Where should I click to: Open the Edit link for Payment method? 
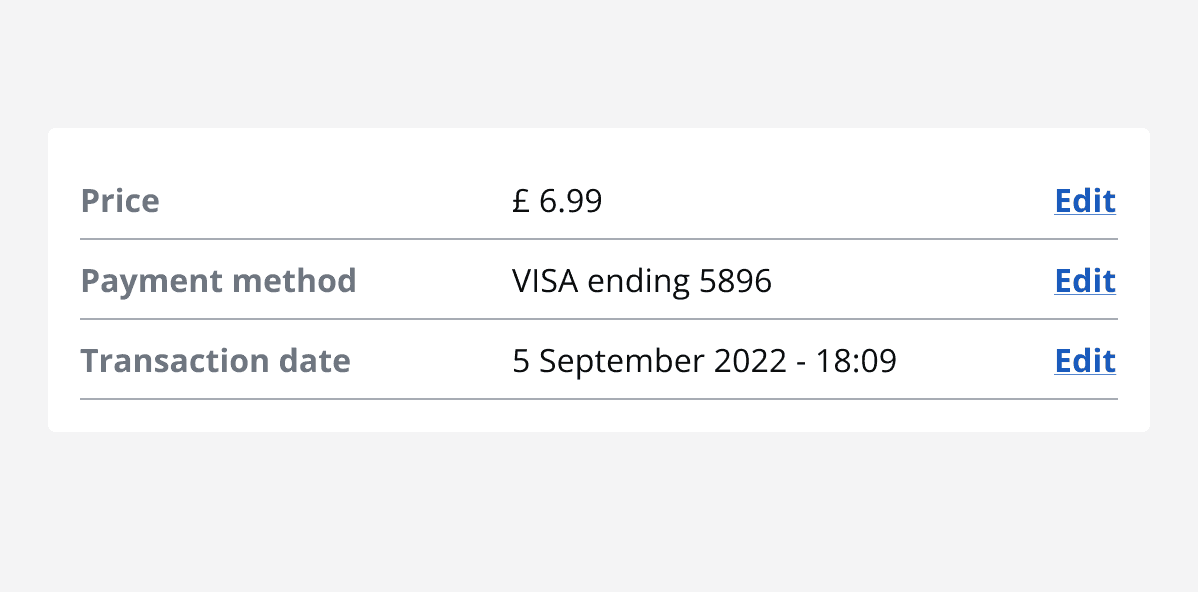[1085, 281]
